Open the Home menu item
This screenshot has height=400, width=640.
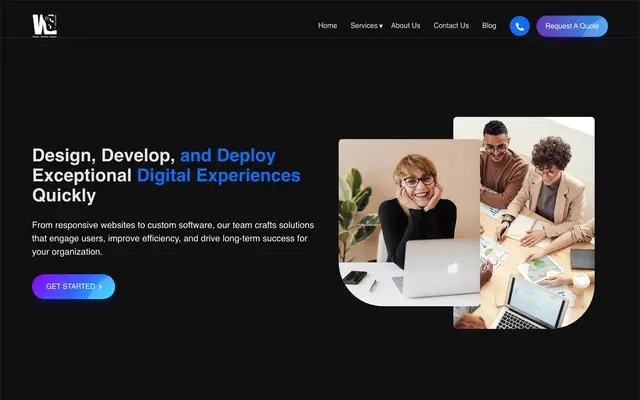(327, 26)
